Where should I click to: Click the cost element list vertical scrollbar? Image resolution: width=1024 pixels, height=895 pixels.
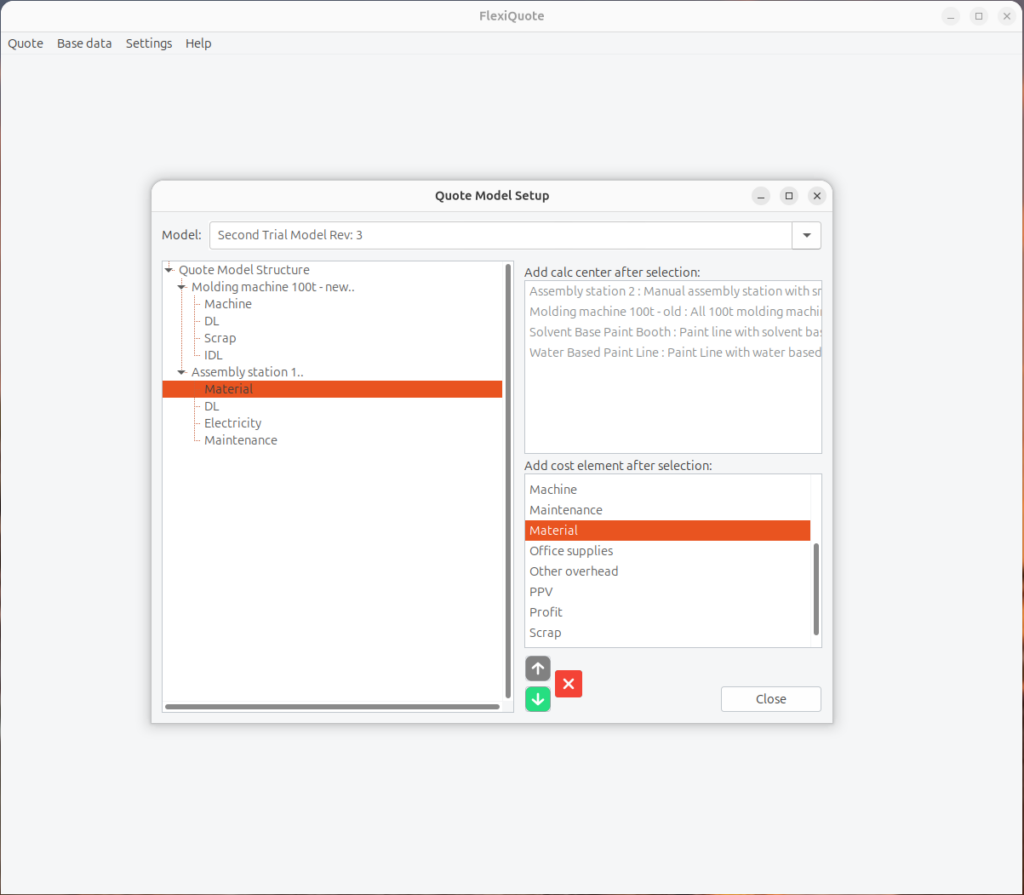pos(816,588)
